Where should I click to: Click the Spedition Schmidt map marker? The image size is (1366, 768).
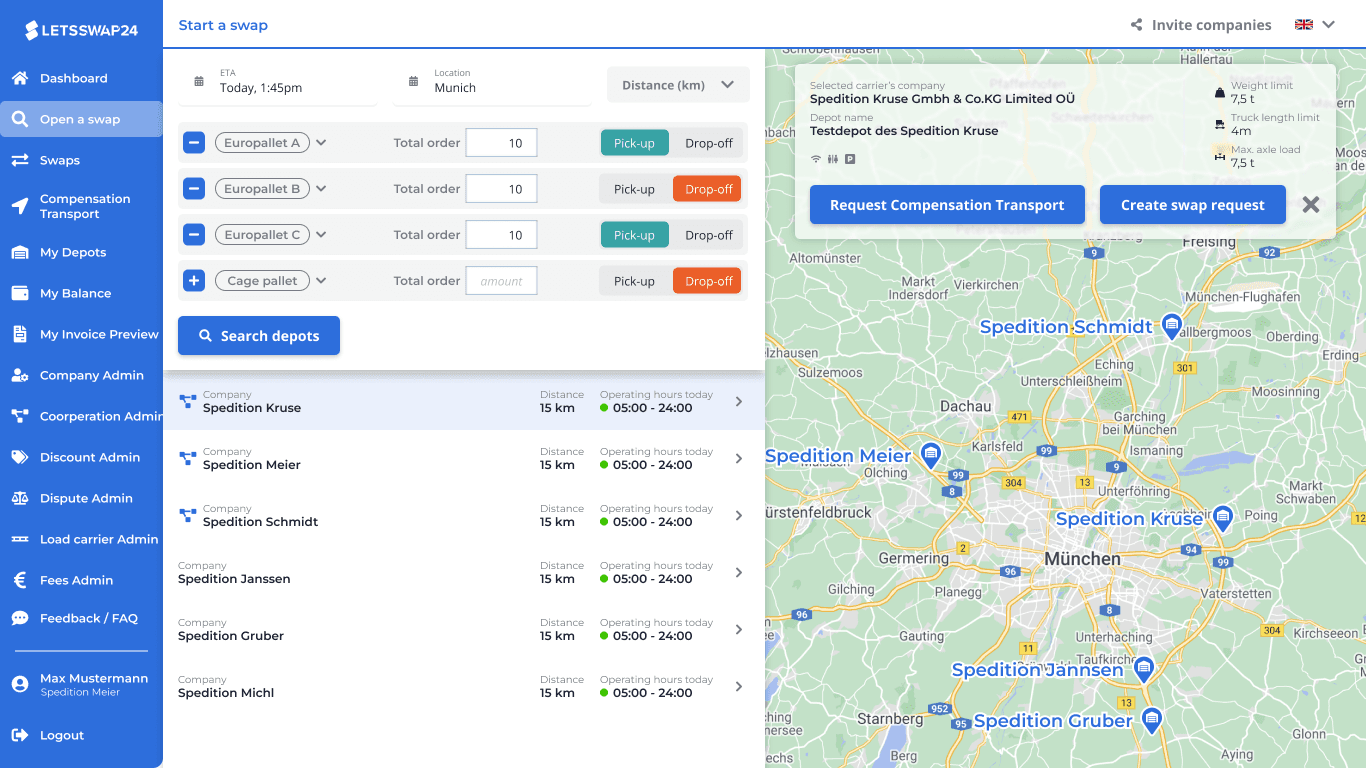pos(1172,326)
